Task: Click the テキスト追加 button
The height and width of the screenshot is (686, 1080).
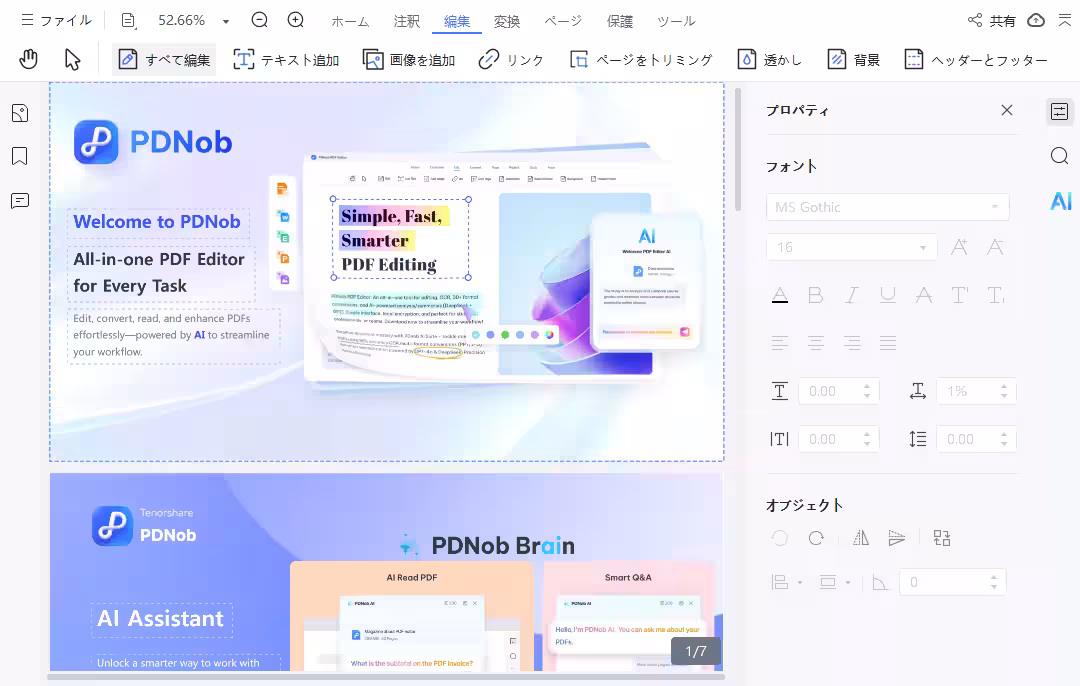Action: point(286,60)
